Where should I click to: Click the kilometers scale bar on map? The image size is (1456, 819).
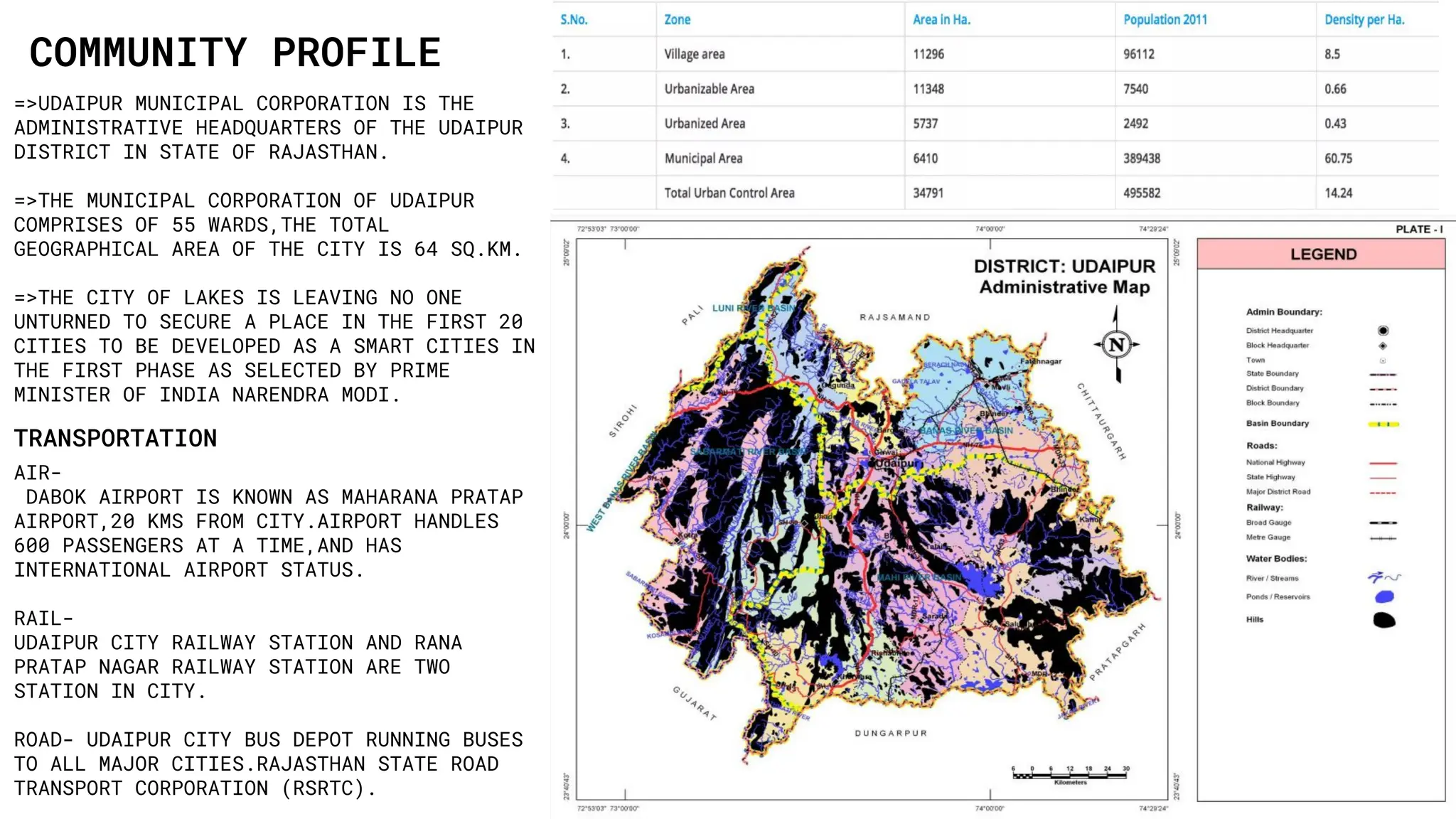[1071, 775]
